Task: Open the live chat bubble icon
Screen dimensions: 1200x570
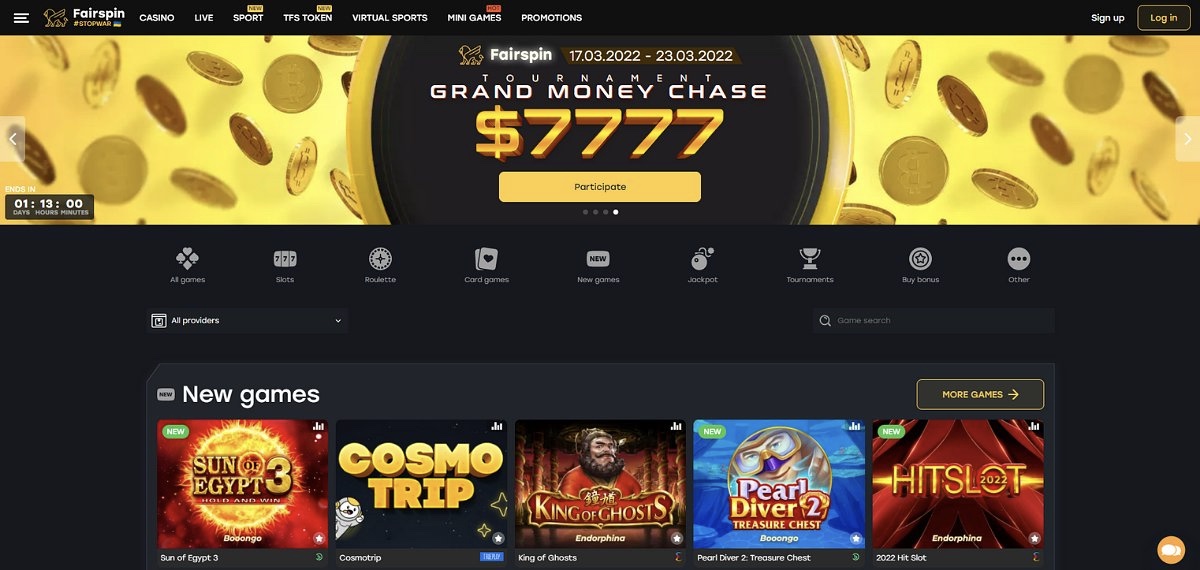Action: pos(1170,550)
